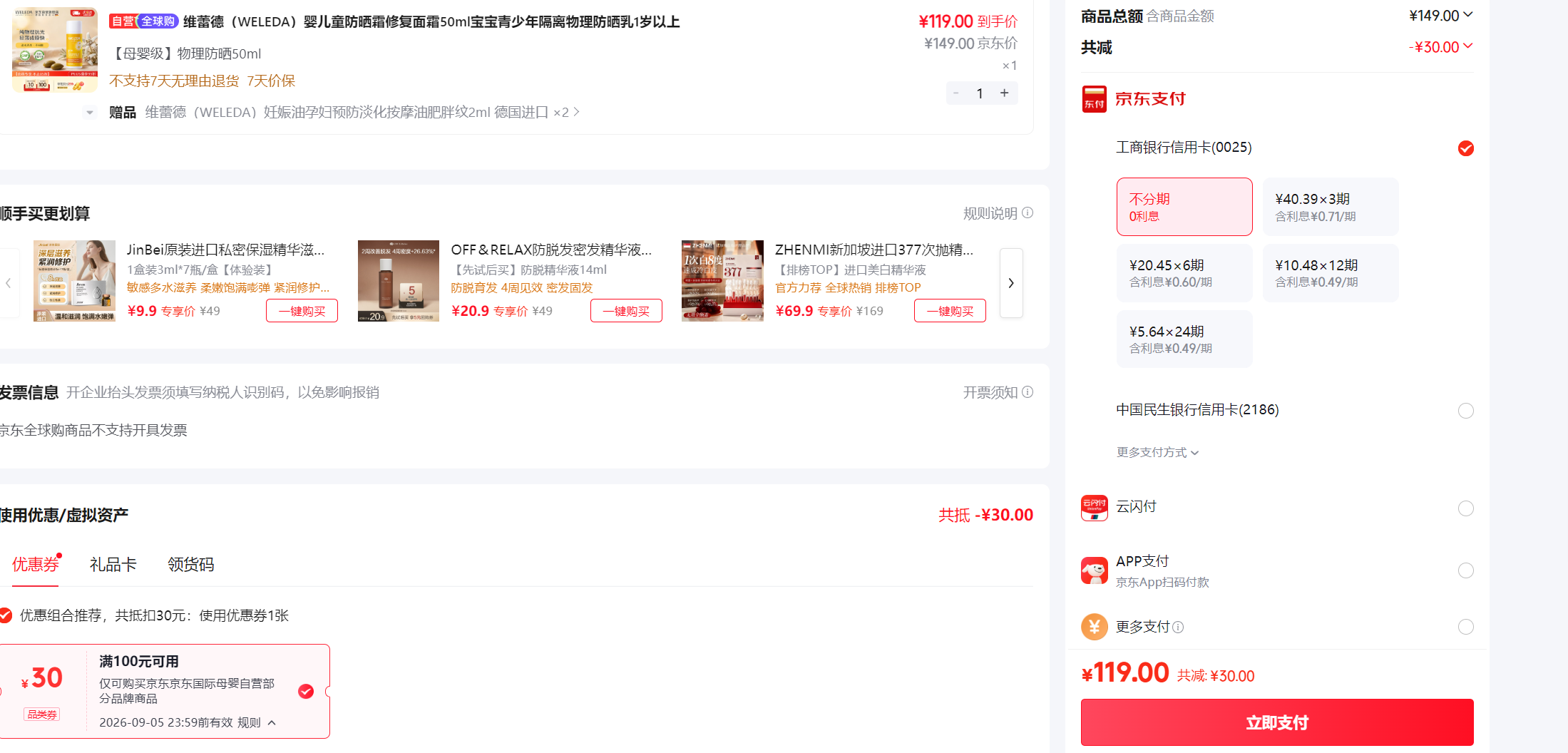The width and height of the screenshot is (1568, 753).
Task: Switch to the 优惠券 tab
Action: 35,565
